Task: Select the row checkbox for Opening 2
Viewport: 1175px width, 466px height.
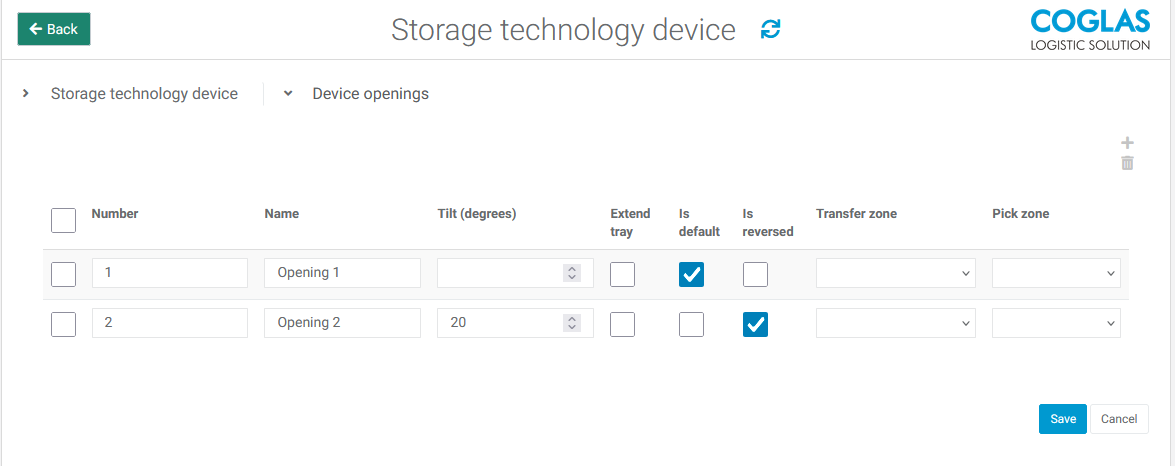Action: pos(63,324)
